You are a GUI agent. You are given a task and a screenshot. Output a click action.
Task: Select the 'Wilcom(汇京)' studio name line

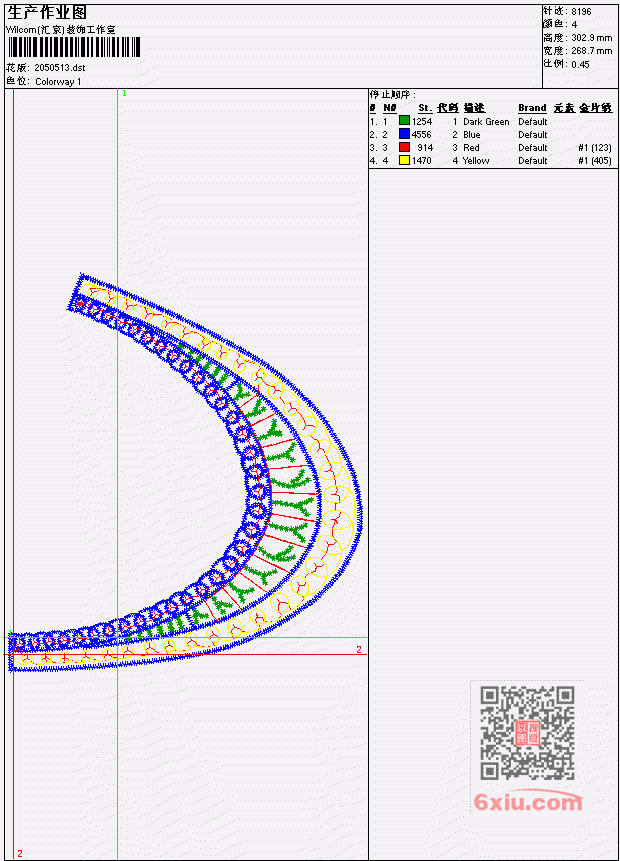click(x=61, y=30)
